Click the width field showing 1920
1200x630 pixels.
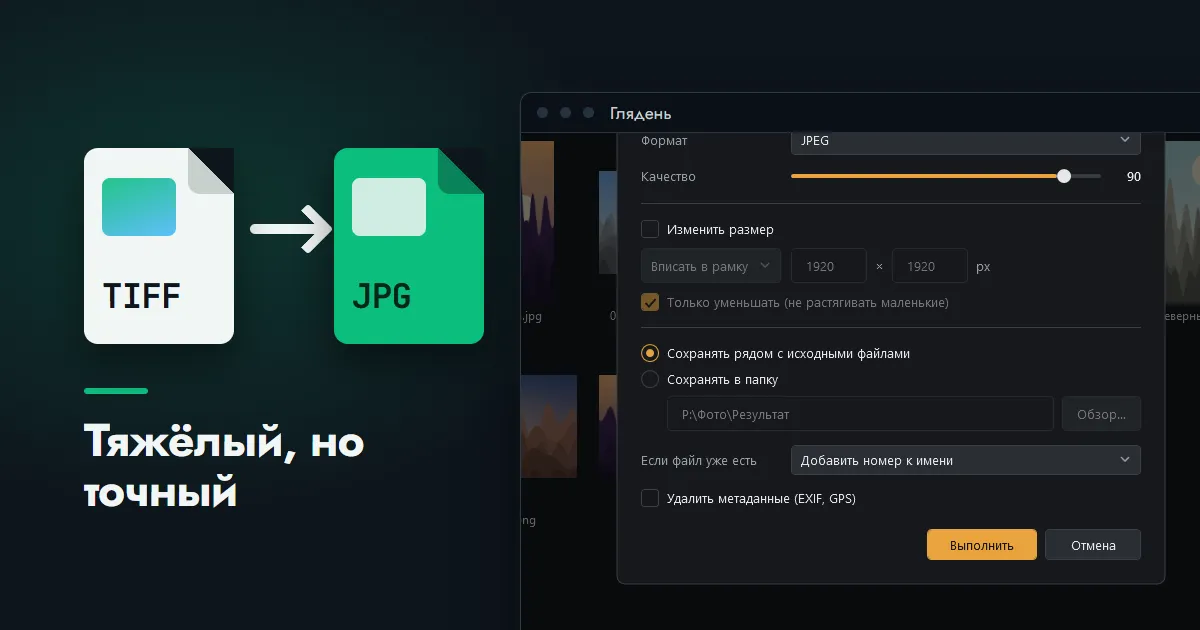point(829,266)
